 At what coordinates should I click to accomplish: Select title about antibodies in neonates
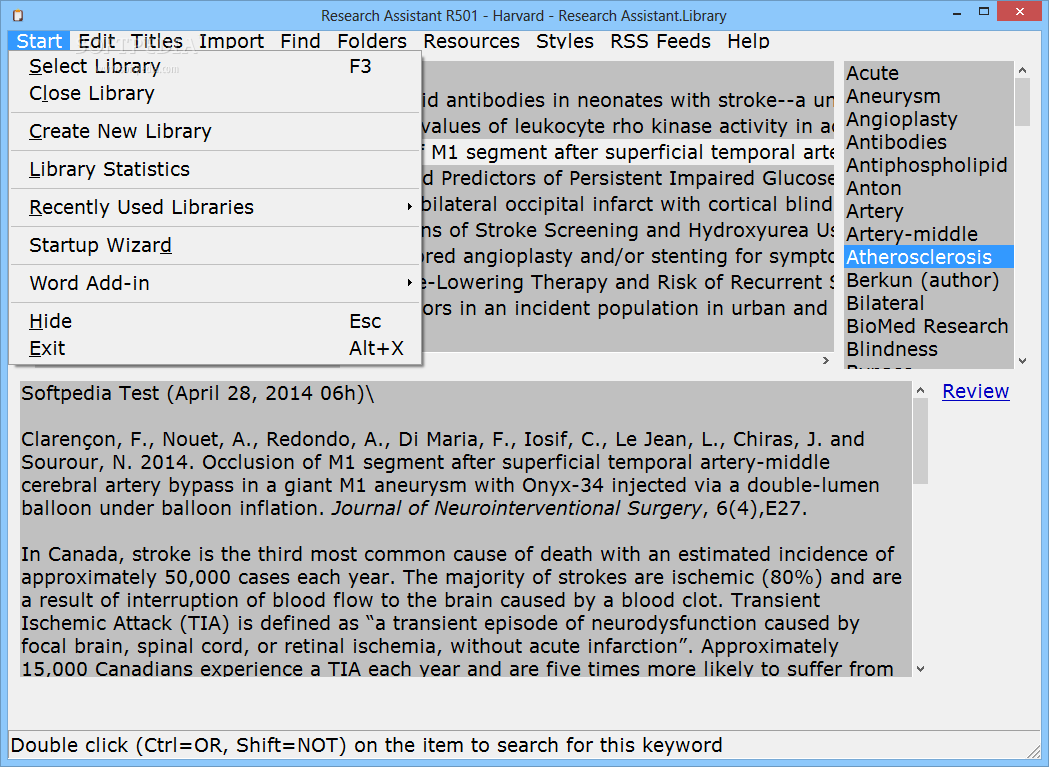click(x=628, y=100)
